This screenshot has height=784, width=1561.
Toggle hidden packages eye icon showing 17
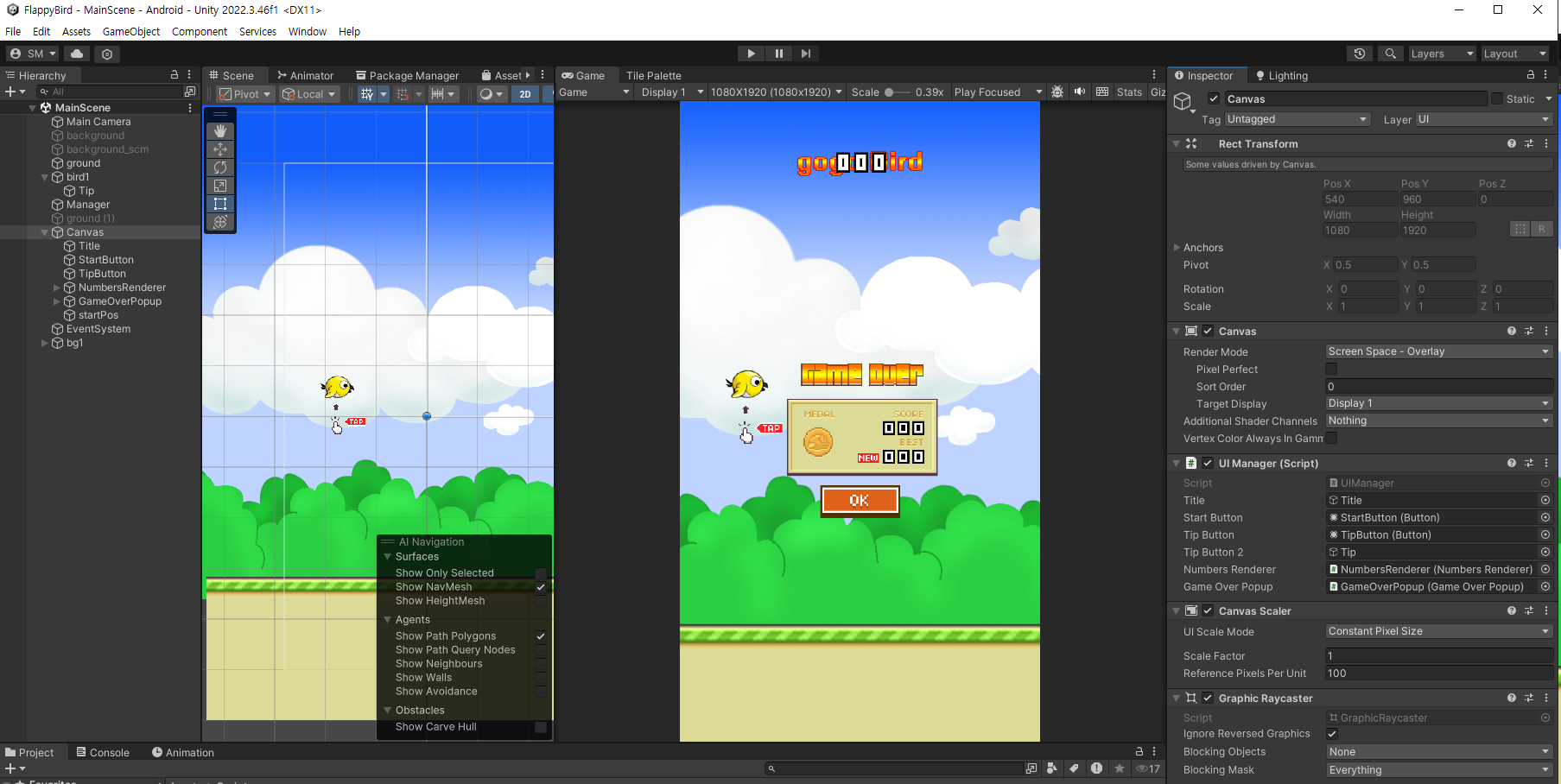tap(1148, 768)
